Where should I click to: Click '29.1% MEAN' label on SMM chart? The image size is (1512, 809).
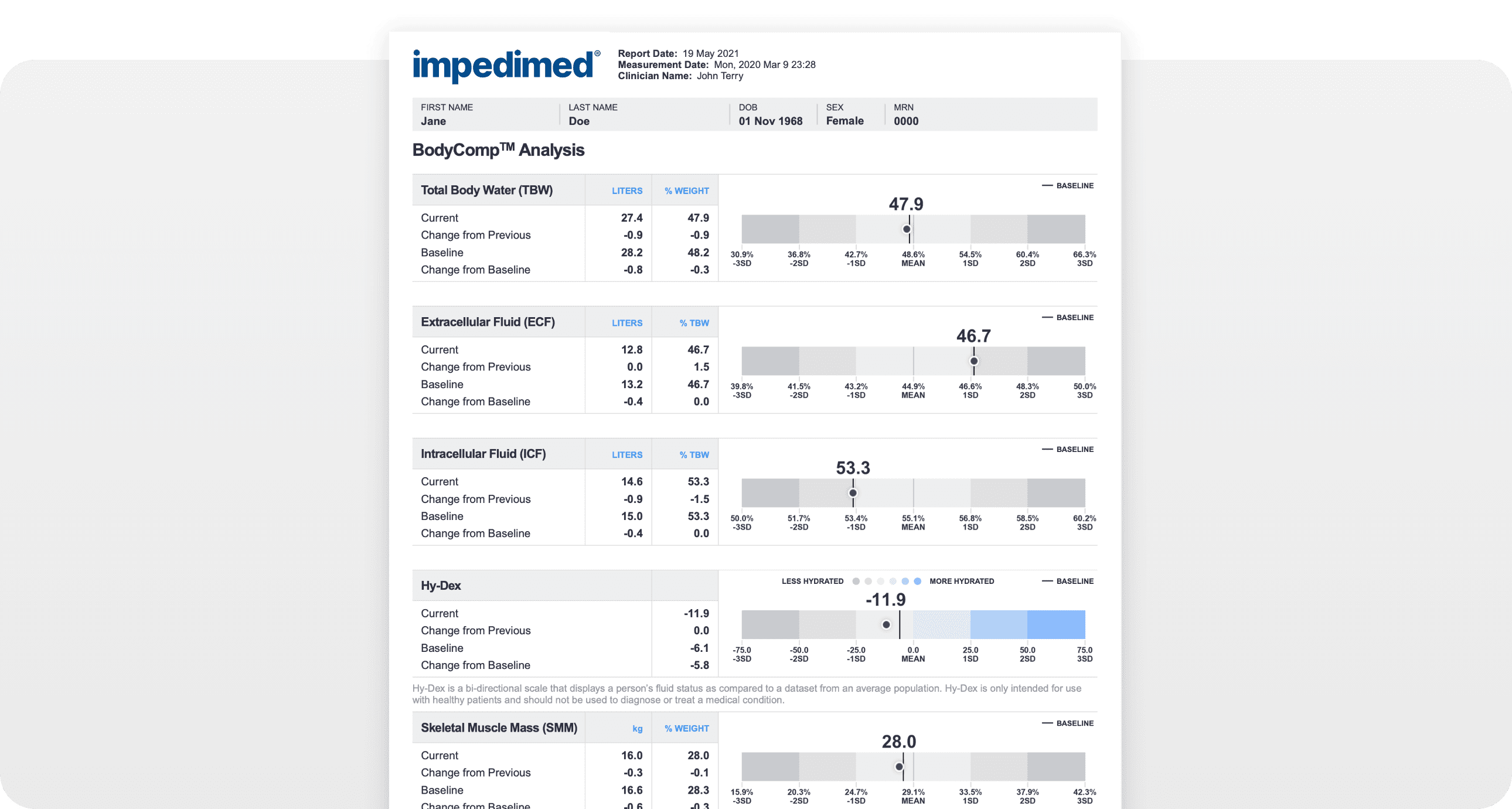(x=912, y=797)
